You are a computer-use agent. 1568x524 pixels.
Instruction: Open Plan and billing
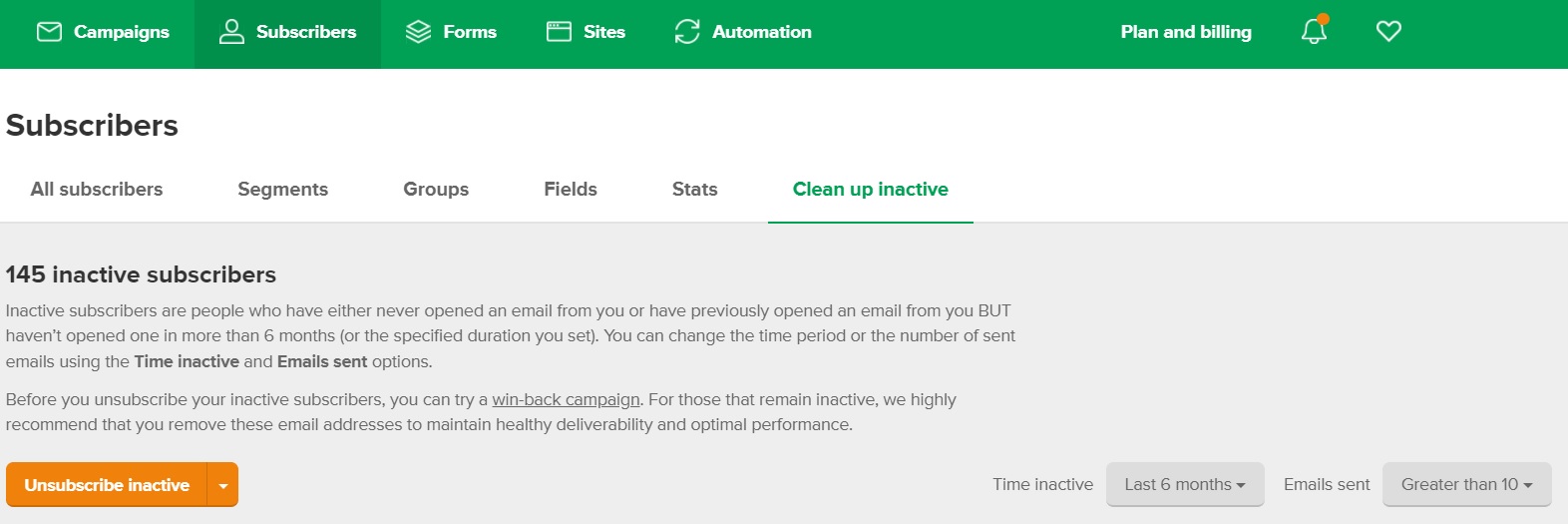(1186, 32)
